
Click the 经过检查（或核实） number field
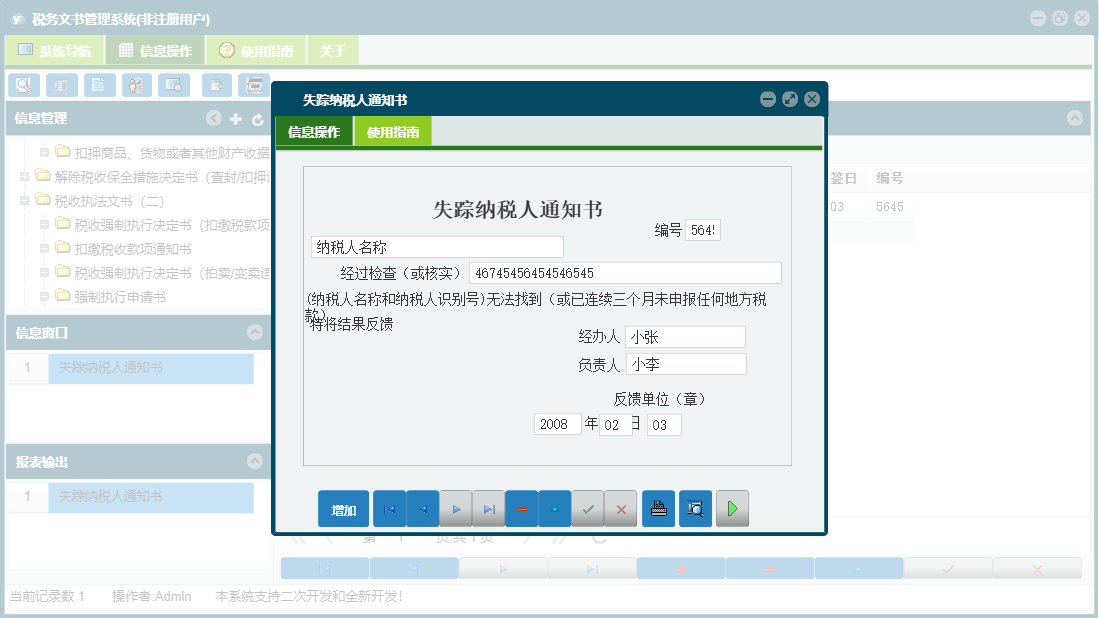[x=625, y=273]
